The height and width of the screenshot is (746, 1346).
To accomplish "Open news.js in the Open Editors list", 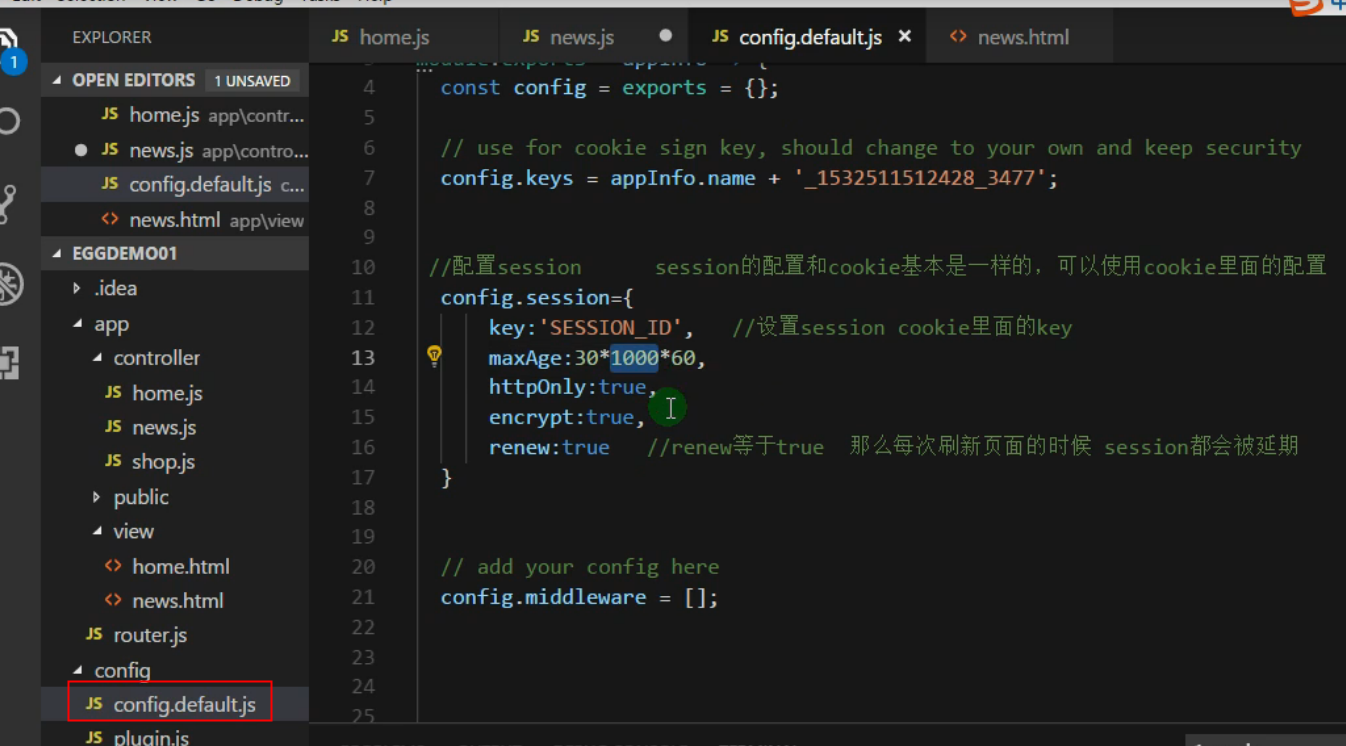I will point(174,151).
